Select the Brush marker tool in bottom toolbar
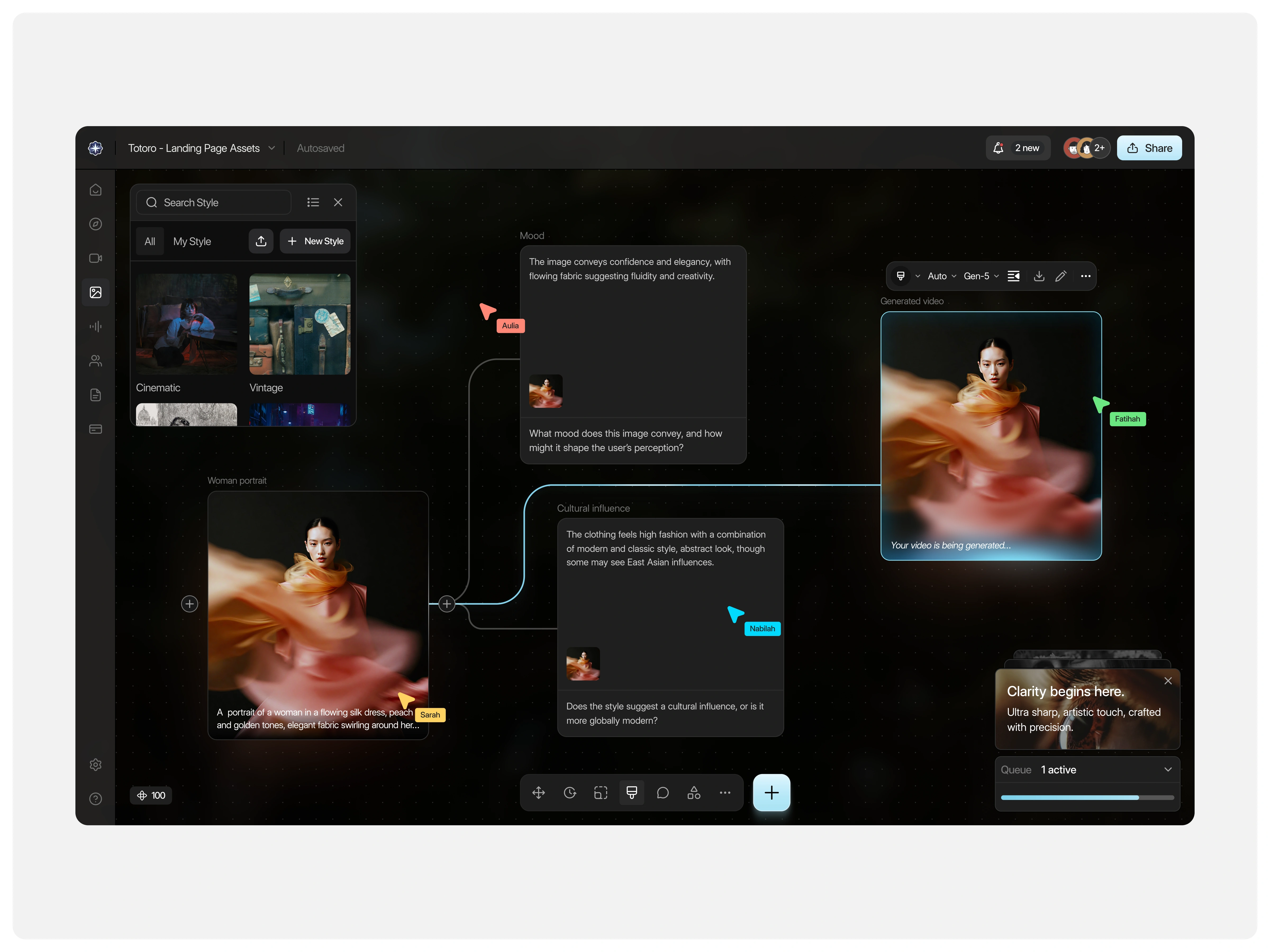The width and height of the screenshot is (1270, 952). pos(632,793)
